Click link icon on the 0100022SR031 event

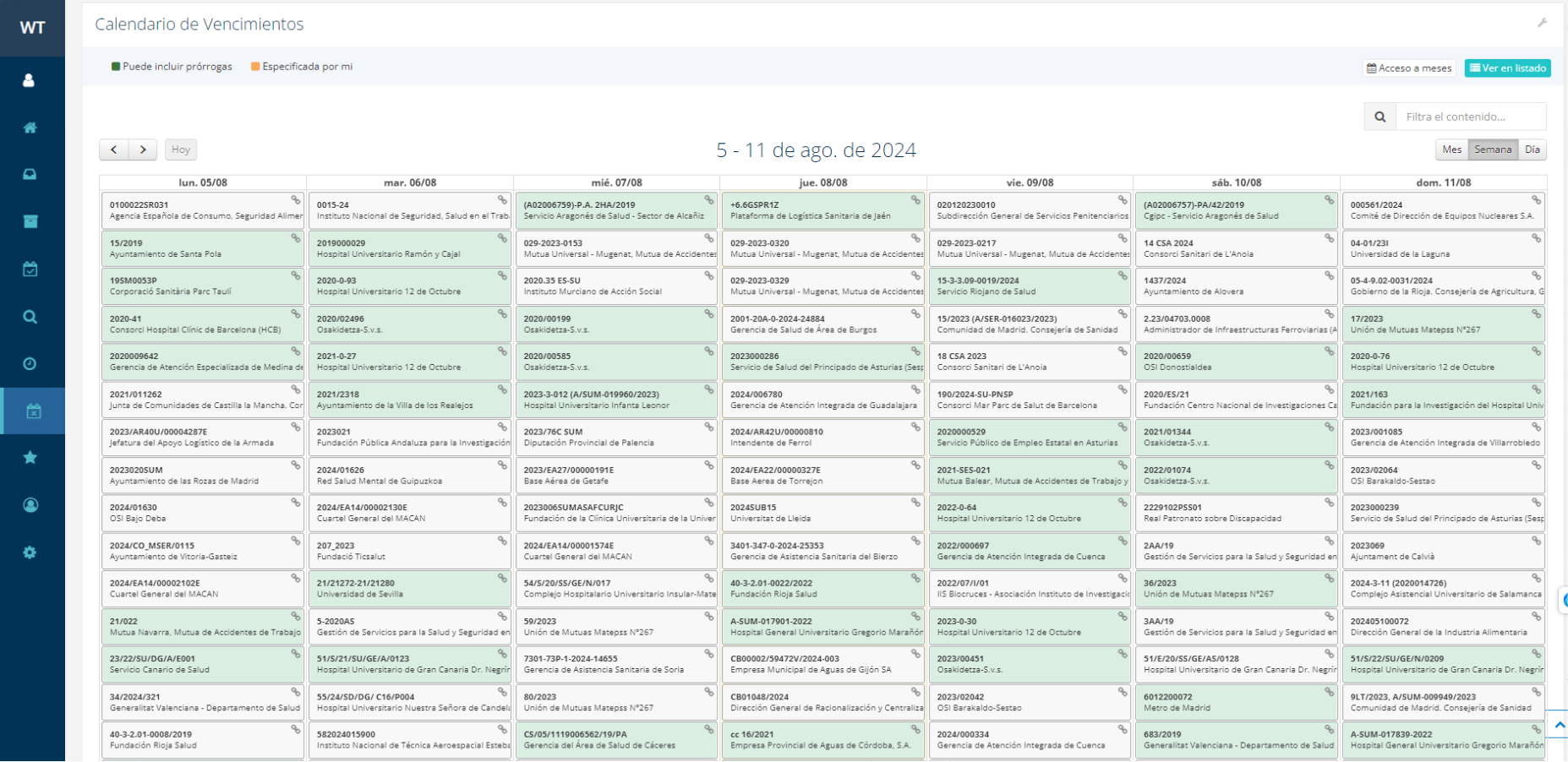point(296,200)
